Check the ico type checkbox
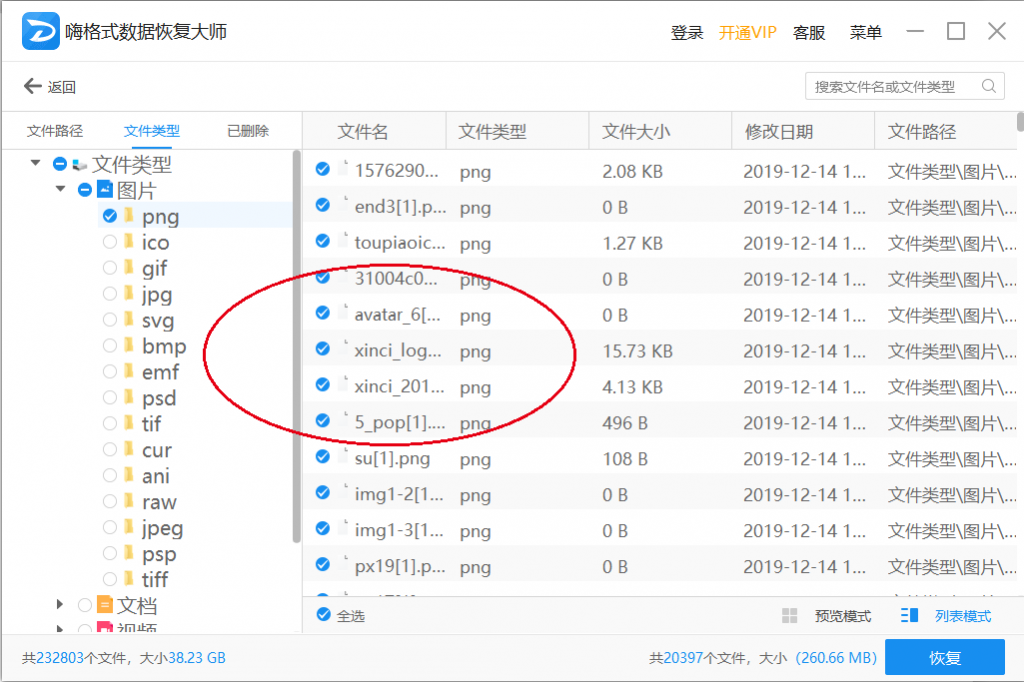The width and height of the screenshot is (1024, 682). point(110,242)
